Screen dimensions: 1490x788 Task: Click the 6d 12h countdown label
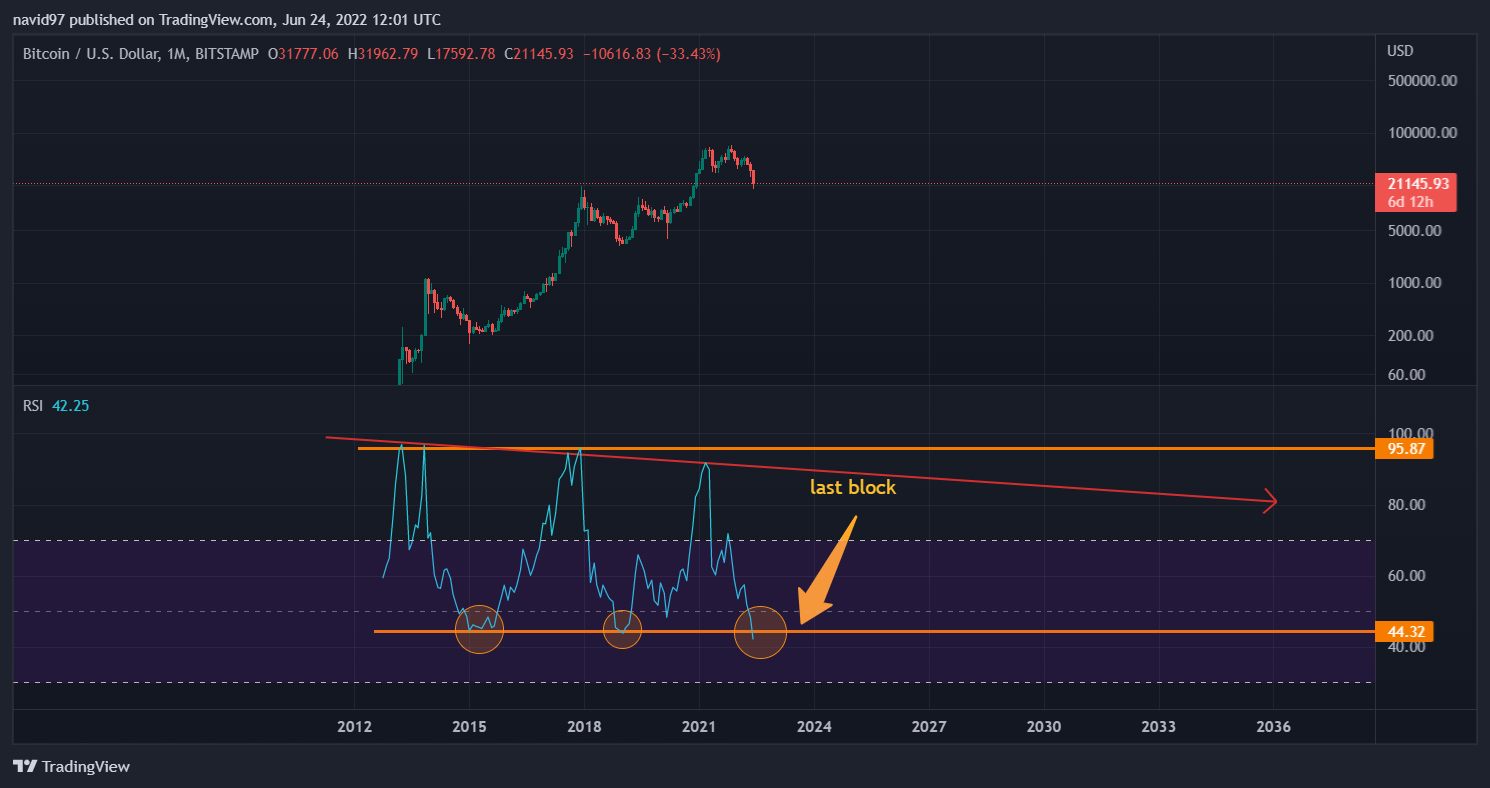point(1410,202)
